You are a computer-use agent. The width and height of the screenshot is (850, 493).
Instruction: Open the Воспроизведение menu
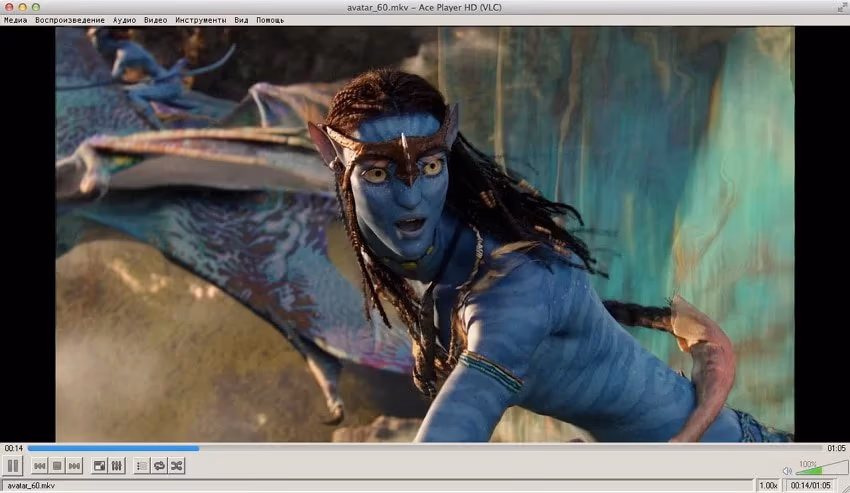(x=70, y=20)
